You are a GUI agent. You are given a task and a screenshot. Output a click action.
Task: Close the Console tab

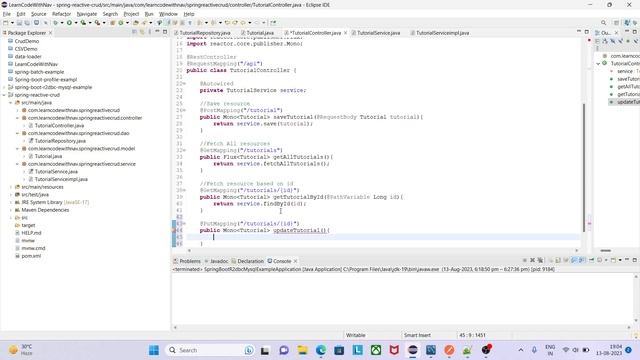(296, 261)
